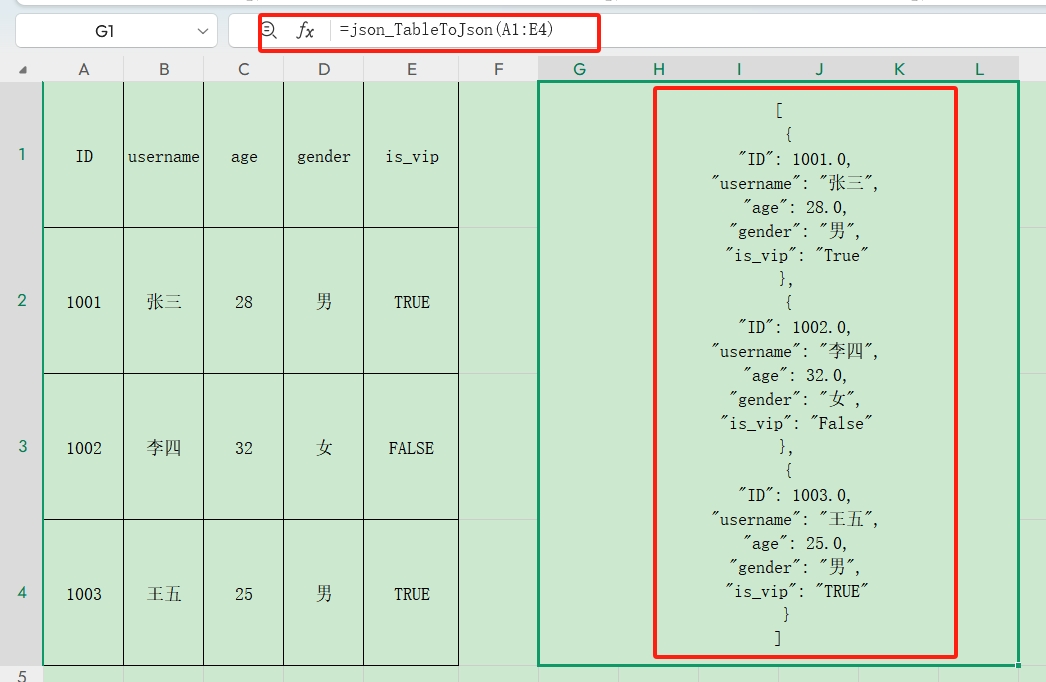The width and height of the screenshot is (1046, 682).
Task: Select column G header
Action: tap(578, 69)
